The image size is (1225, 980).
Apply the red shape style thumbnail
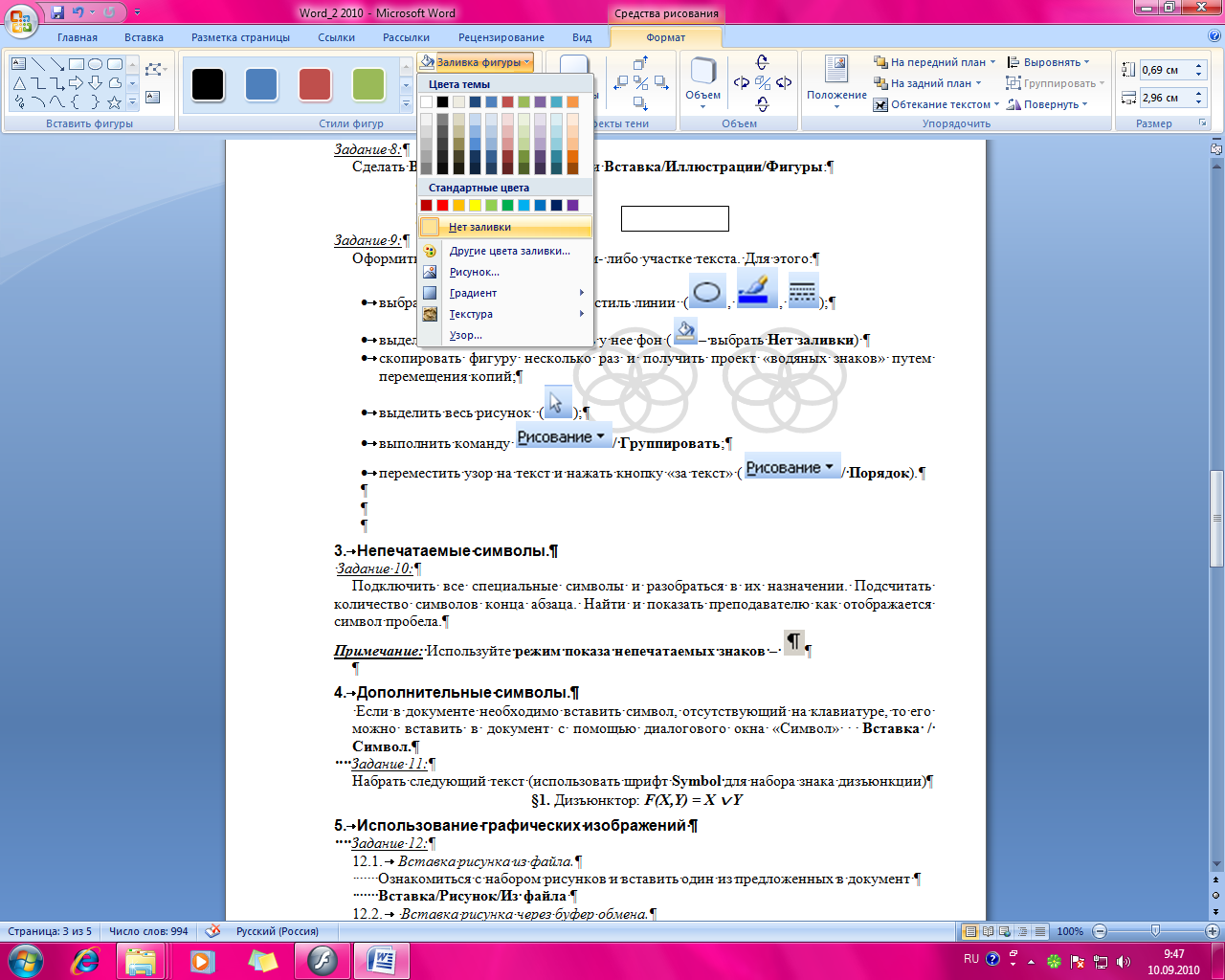click(x=315, y=84)
